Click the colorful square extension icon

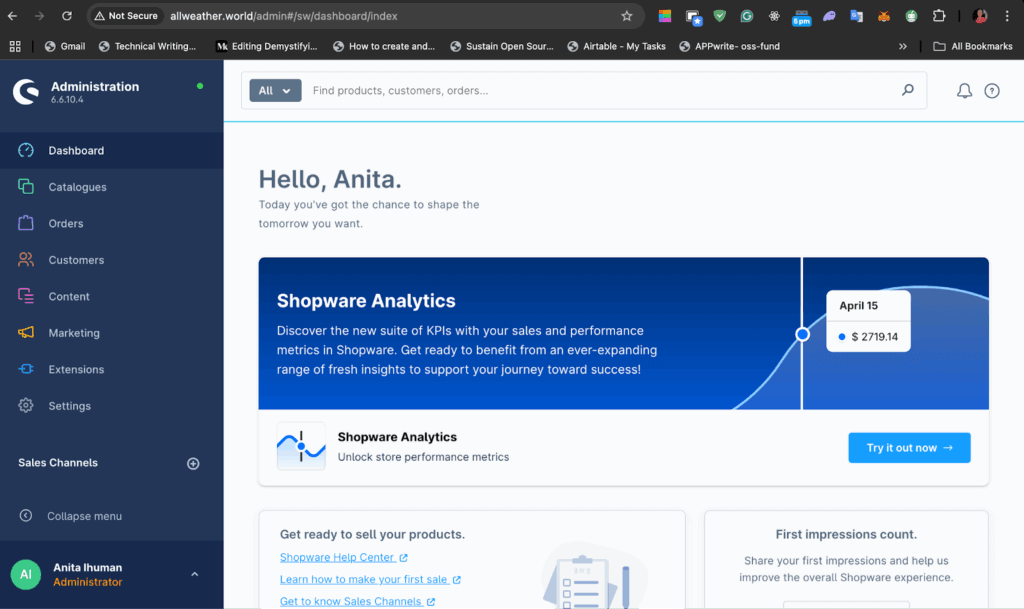[x=665, y=16]
